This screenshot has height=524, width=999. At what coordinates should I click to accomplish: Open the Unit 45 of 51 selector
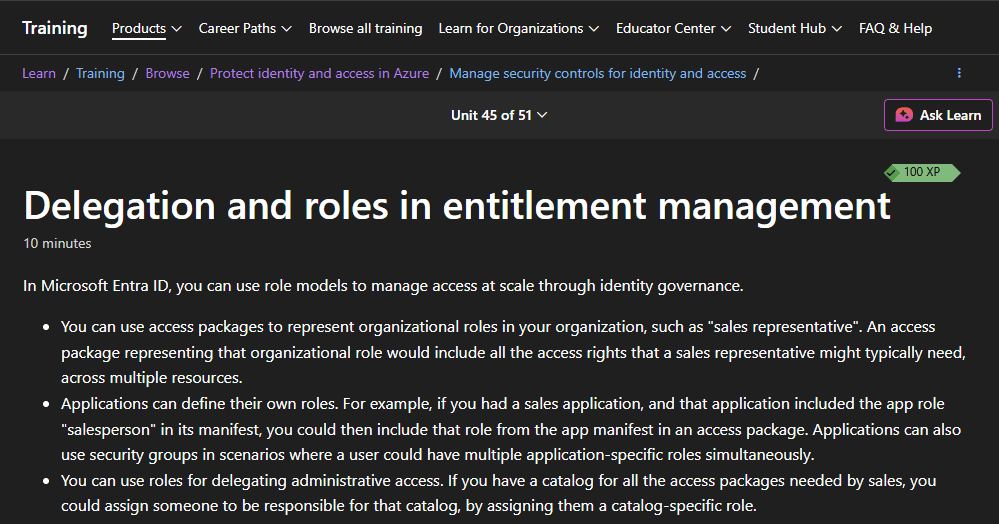(x=499, y=115)
